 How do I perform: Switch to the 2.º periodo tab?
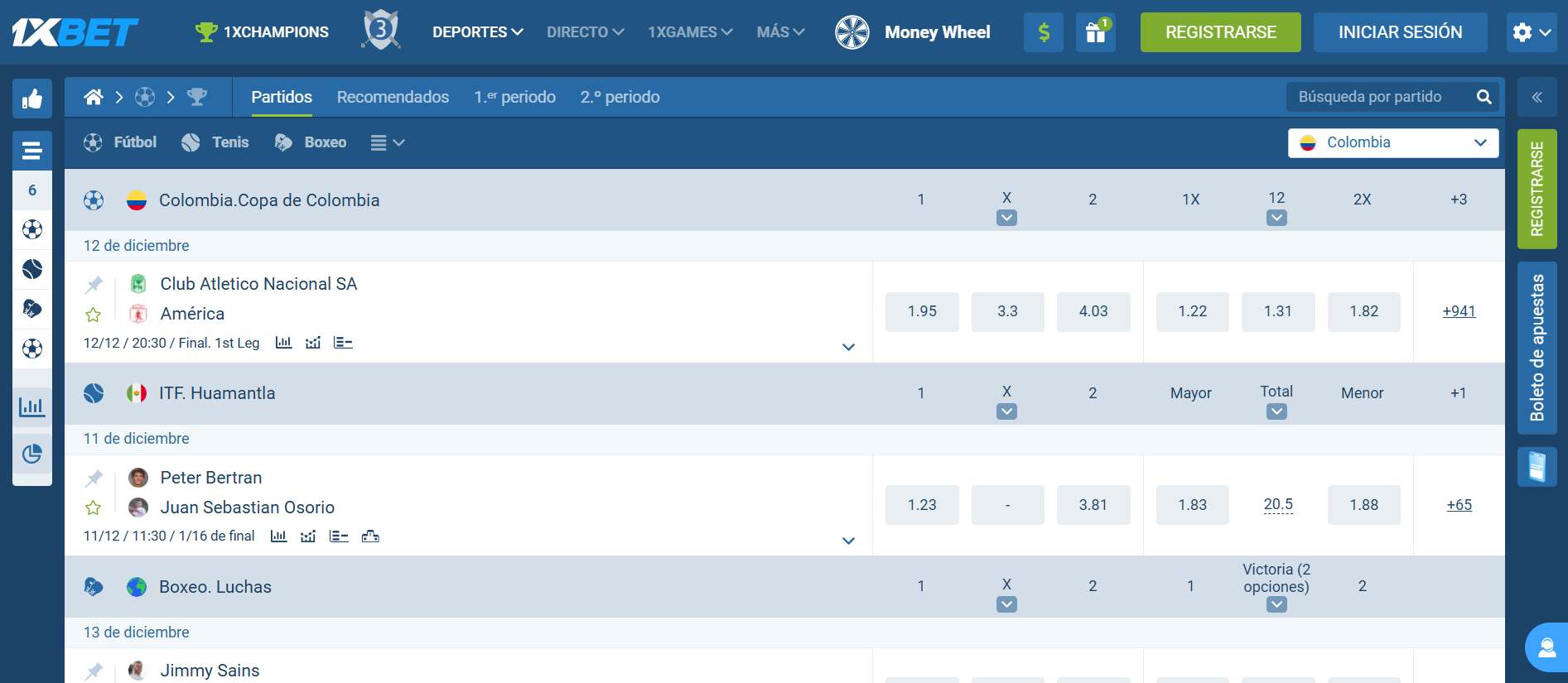click(x=620, y=97)
